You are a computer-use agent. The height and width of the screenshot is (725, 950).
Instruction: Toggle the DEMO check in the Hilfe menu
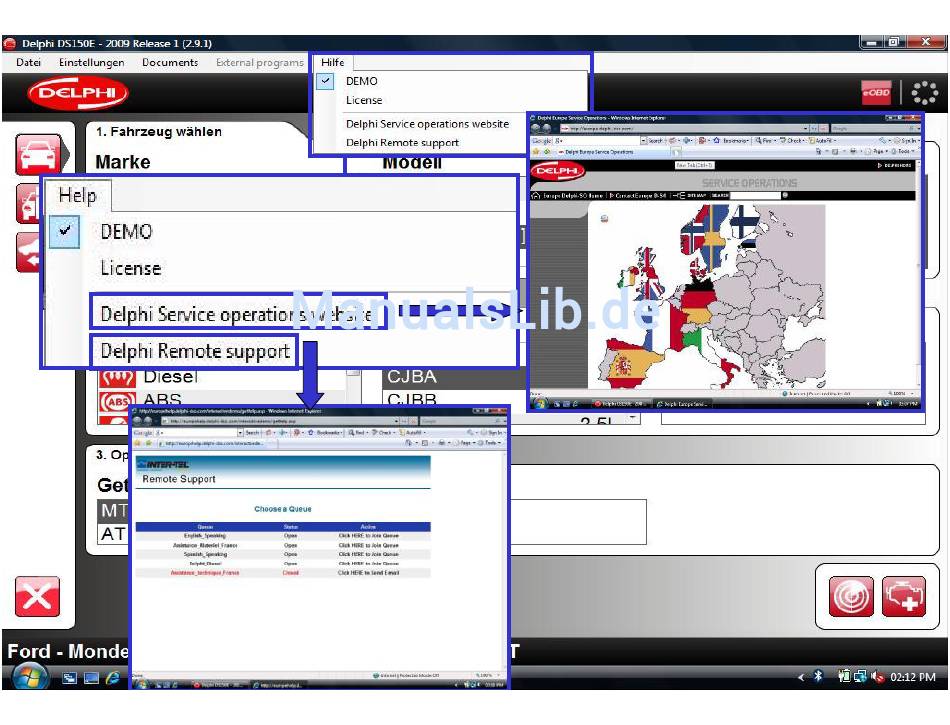325,81
